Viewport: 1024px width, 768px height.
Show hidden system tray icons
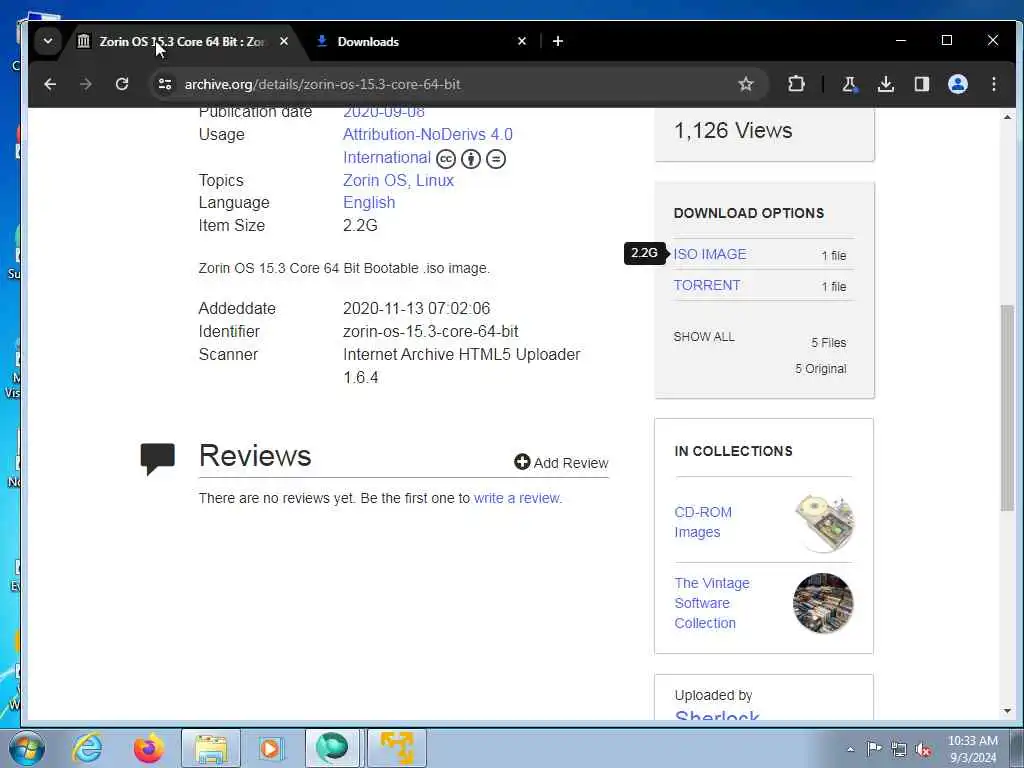point(850,749)
